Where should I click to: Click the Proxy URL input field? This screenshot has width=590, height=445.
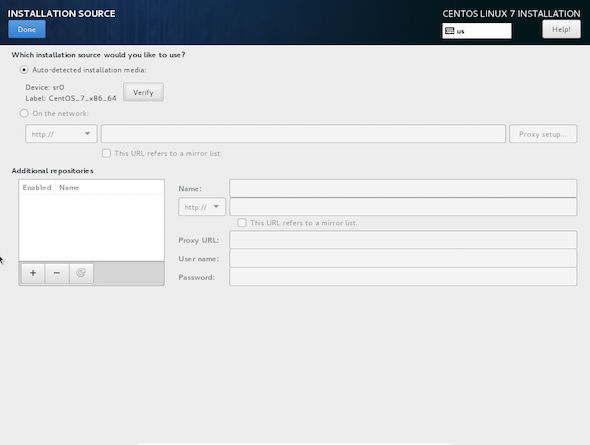403,240
